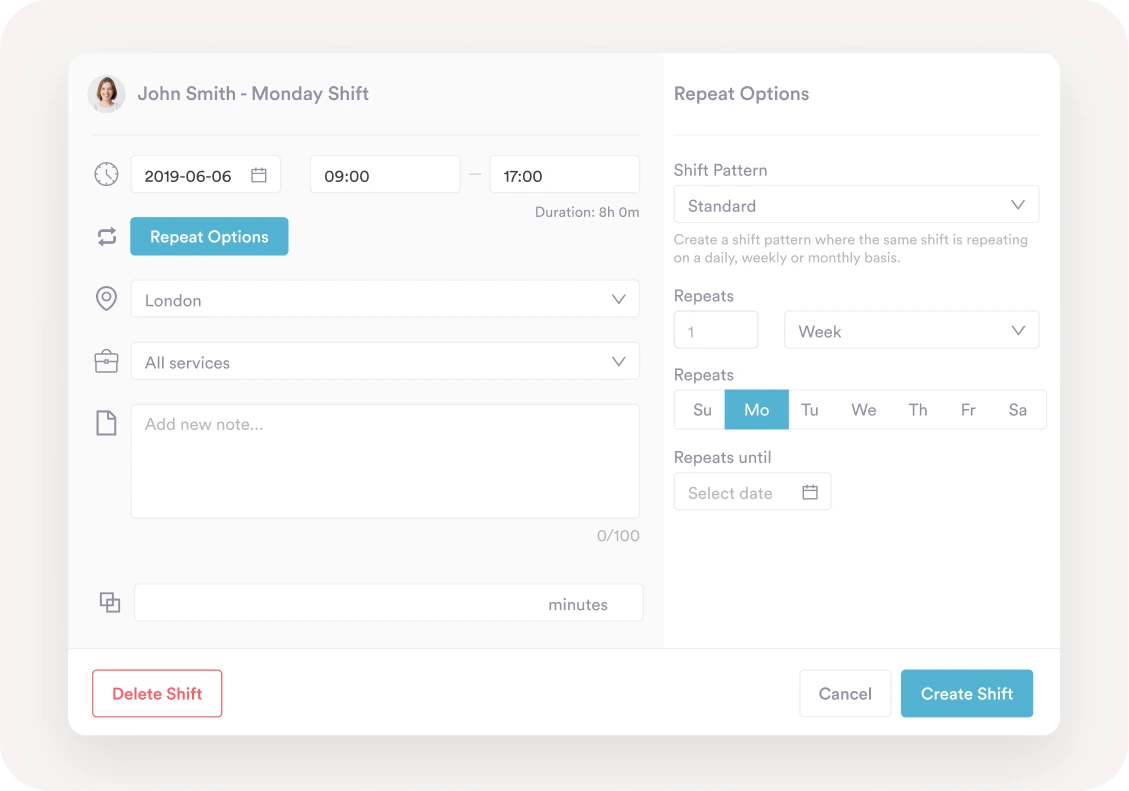Open calendar icon in Repeats until field
1129x791 pixels.
[810, 492]
